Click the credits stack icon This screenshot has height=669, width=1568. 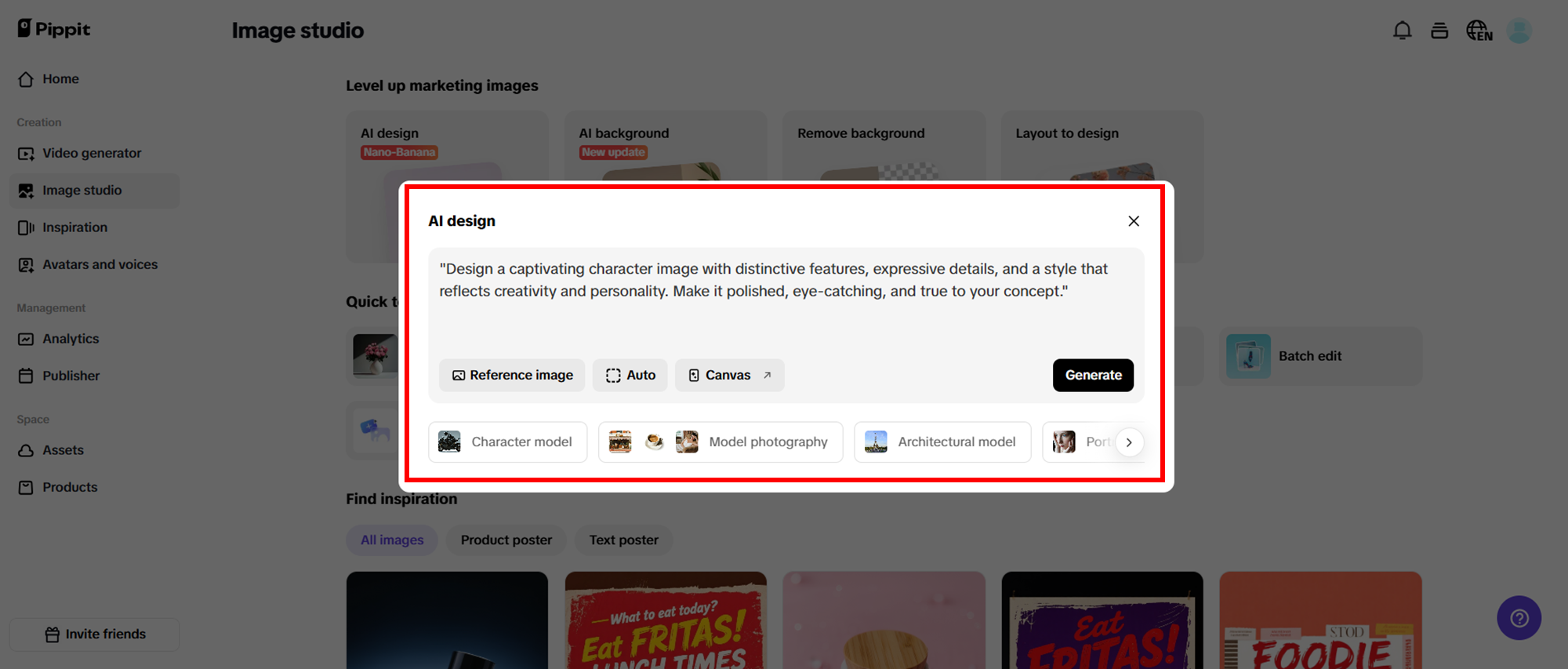(1439, 31)
